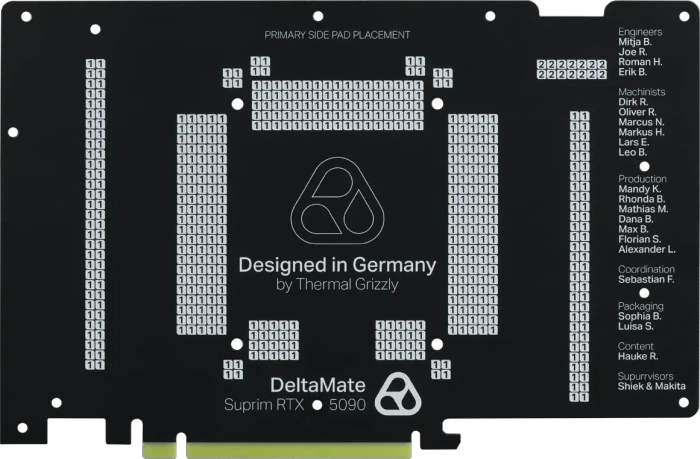Click the name 'Marcus N.'

[x=641, y=122]
